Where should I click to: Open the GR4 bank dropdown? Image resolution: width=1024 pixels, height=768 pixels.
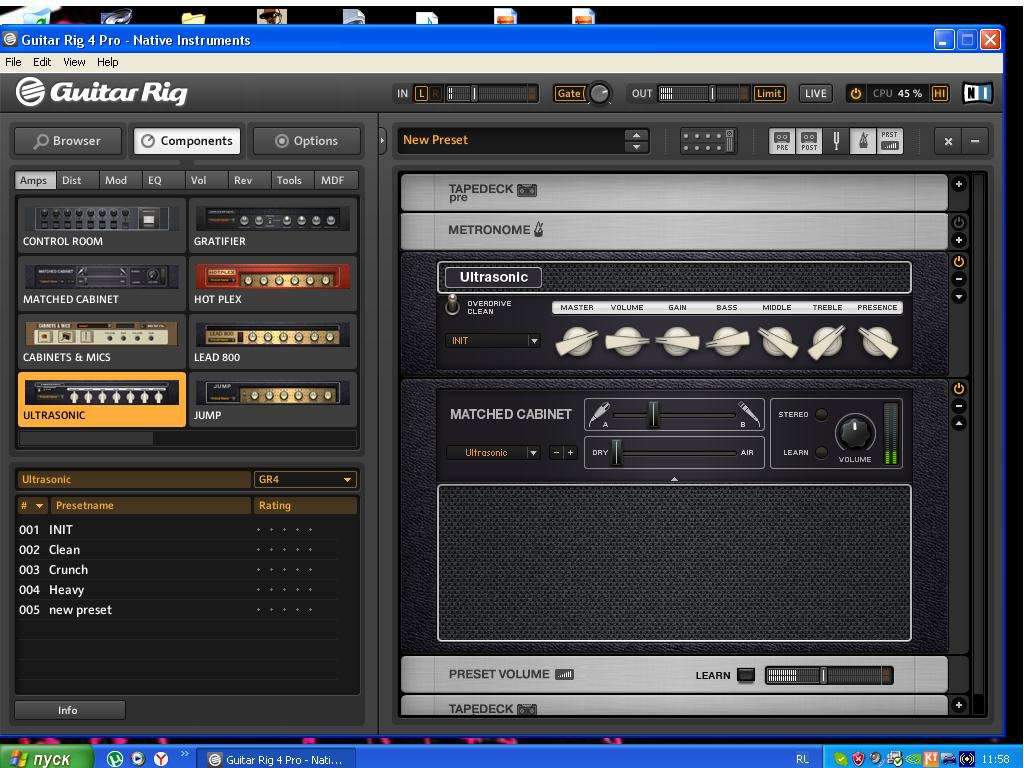305,480
